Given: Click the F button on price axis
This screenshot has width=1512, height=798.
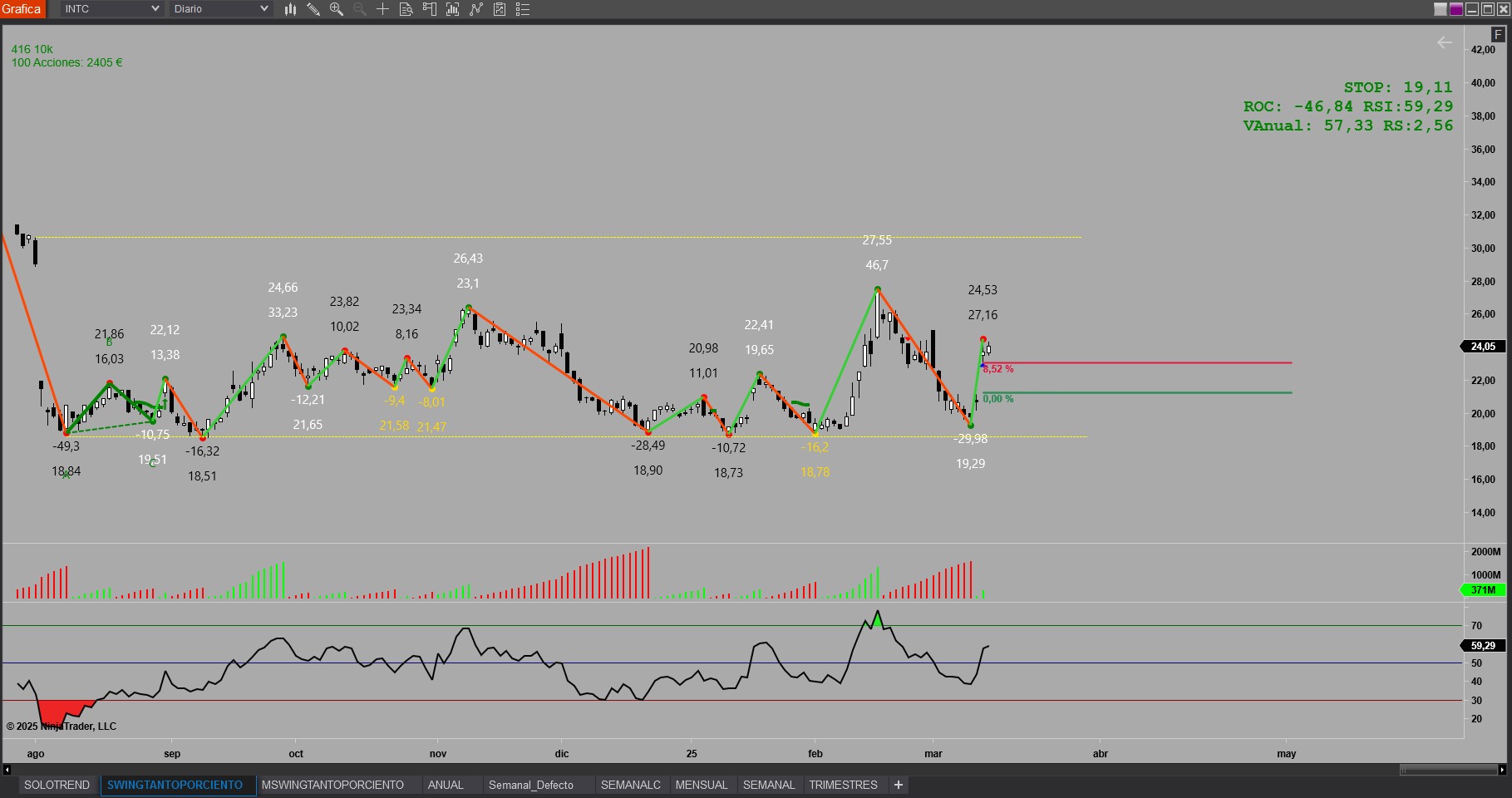Looking at the screenshot, I should (x=1498, y=34).
